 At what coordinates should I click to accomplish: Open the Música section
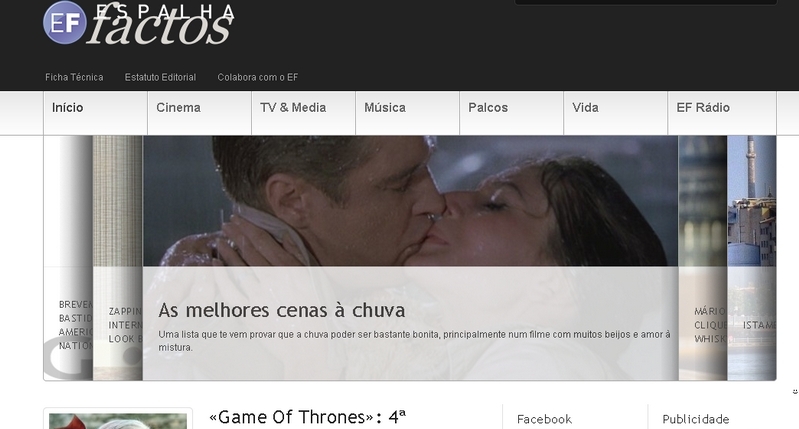pos(407,113)
